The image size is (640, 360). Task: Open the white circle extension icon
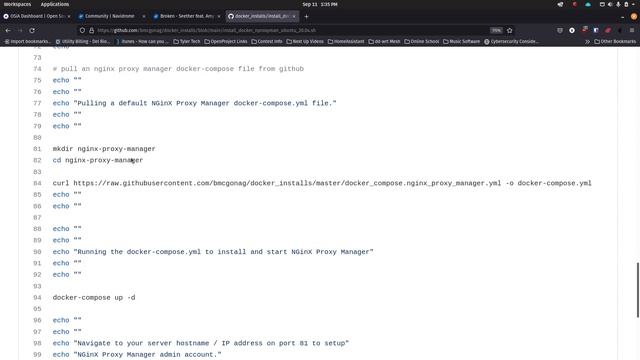click(572, 30)
